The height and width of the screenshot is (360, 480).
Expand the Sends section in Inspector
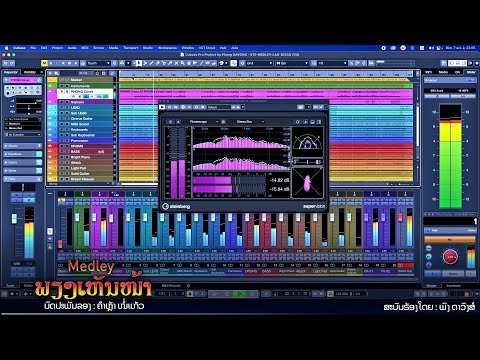tap(23, 171)
